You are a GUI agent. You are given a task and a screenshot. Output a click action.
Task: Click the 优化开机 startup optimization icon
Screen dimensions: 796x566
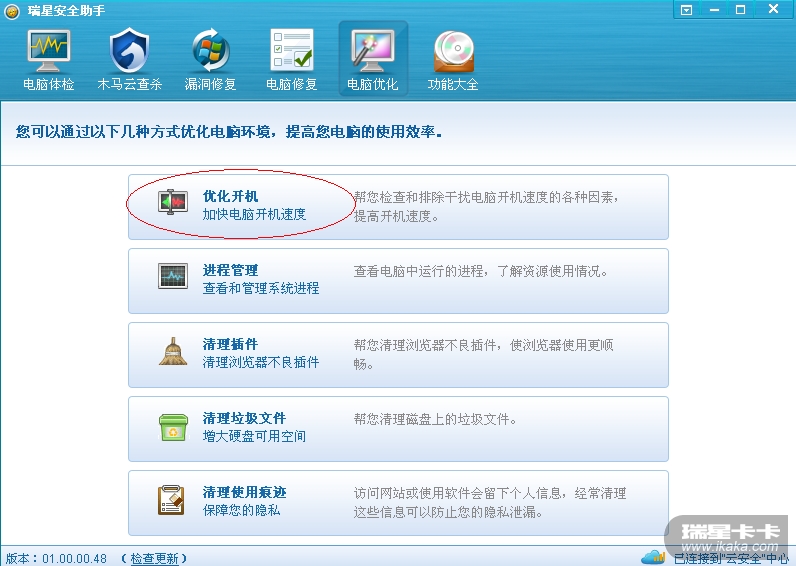coord(173,202)
